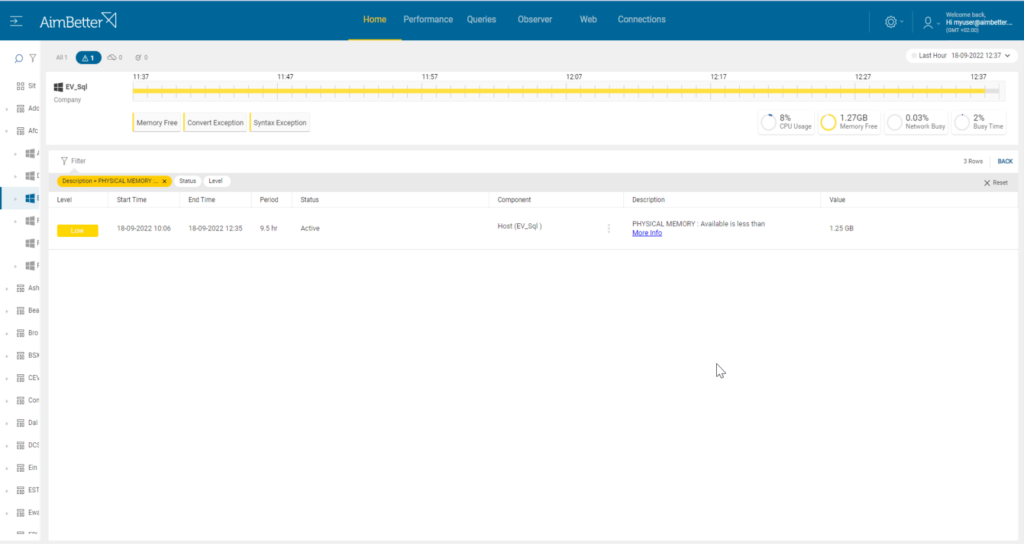Open the Last Hour time range dropdown

tap(961, 56)
